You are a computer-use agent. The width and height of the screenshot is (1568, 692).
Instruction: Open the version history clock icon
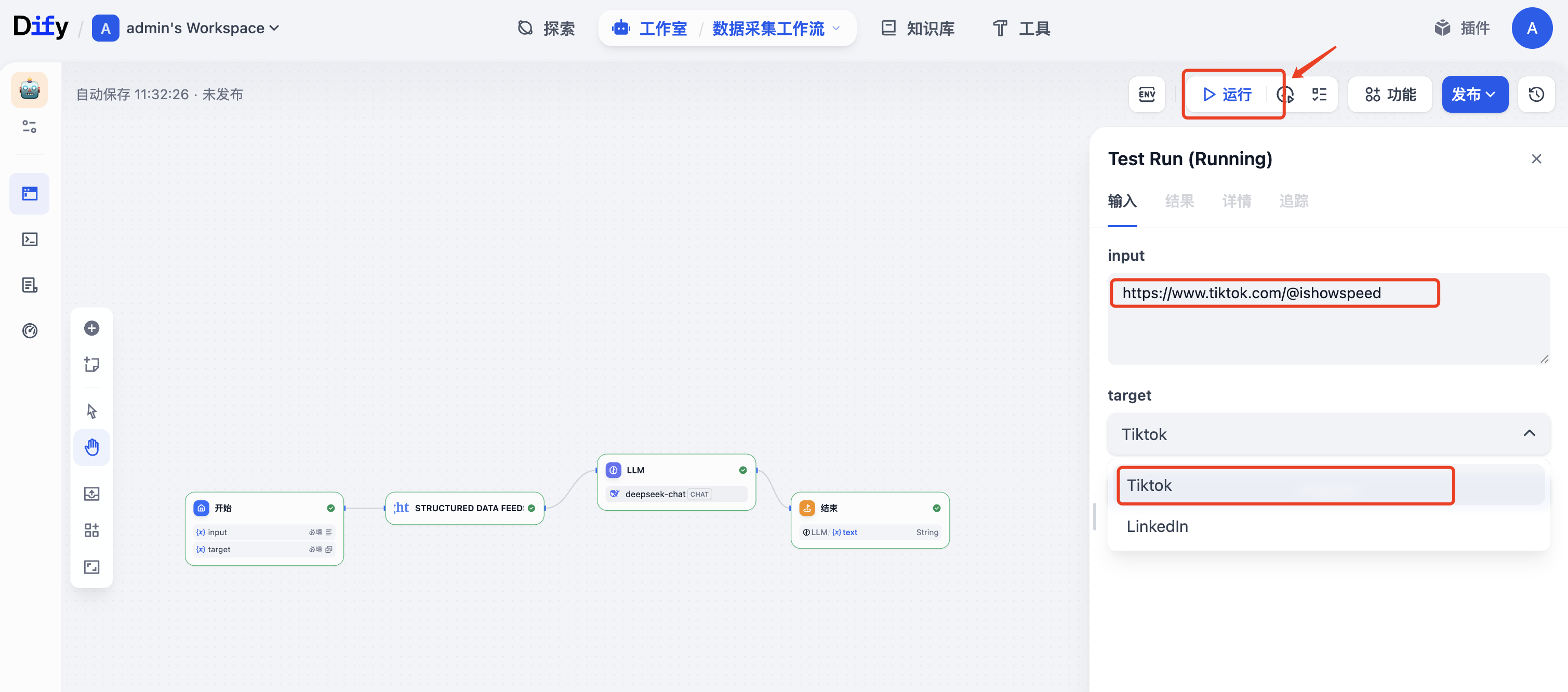tap(1536, 95)
